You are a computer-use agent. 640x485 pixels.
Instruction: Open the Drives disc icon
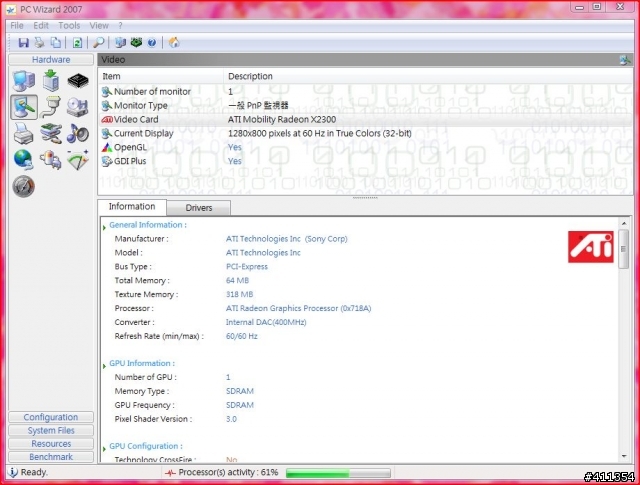(x=78, y=107)
